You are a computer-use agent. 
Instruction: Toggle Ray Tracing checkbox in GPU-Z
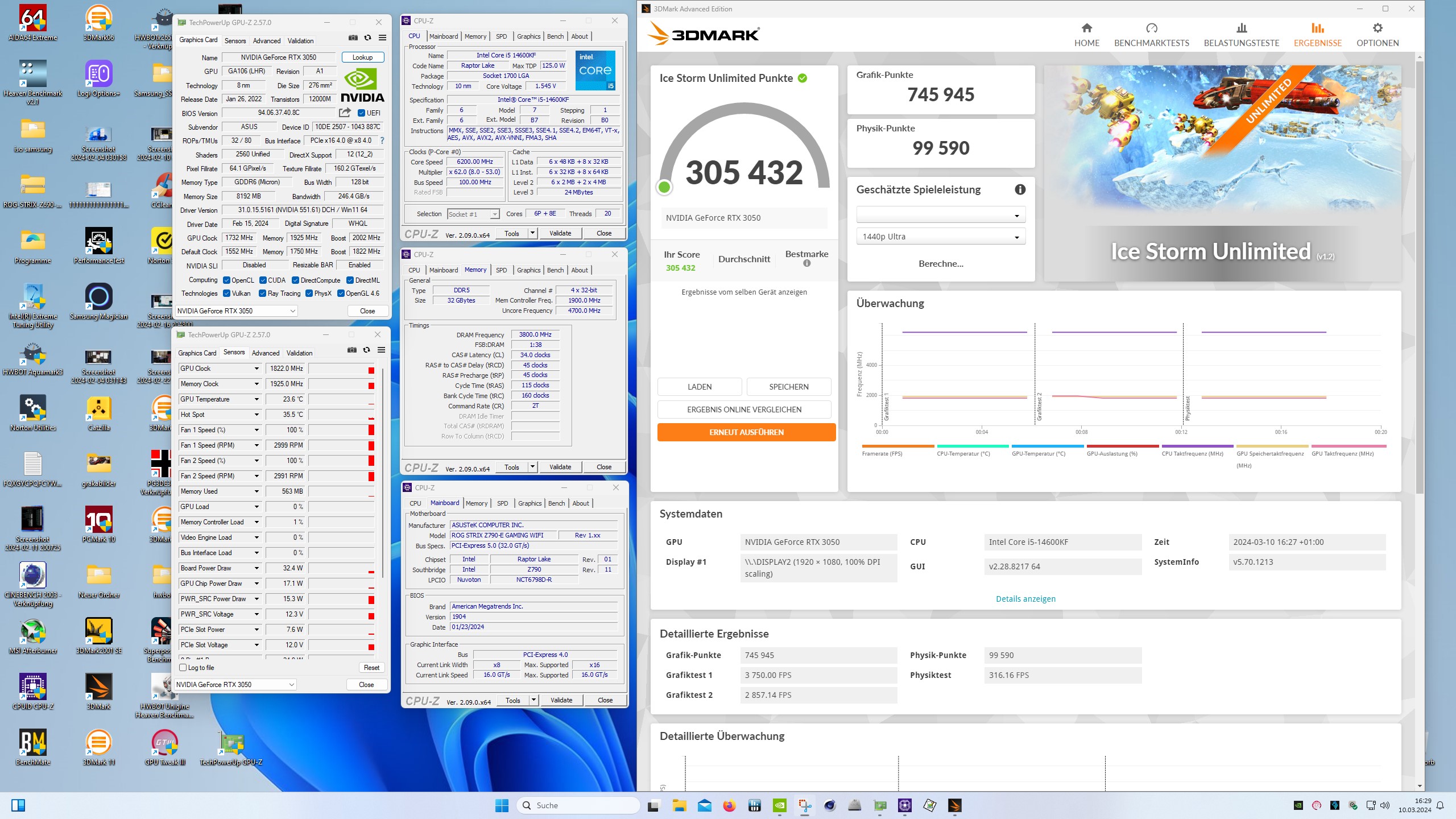point(262,293)
